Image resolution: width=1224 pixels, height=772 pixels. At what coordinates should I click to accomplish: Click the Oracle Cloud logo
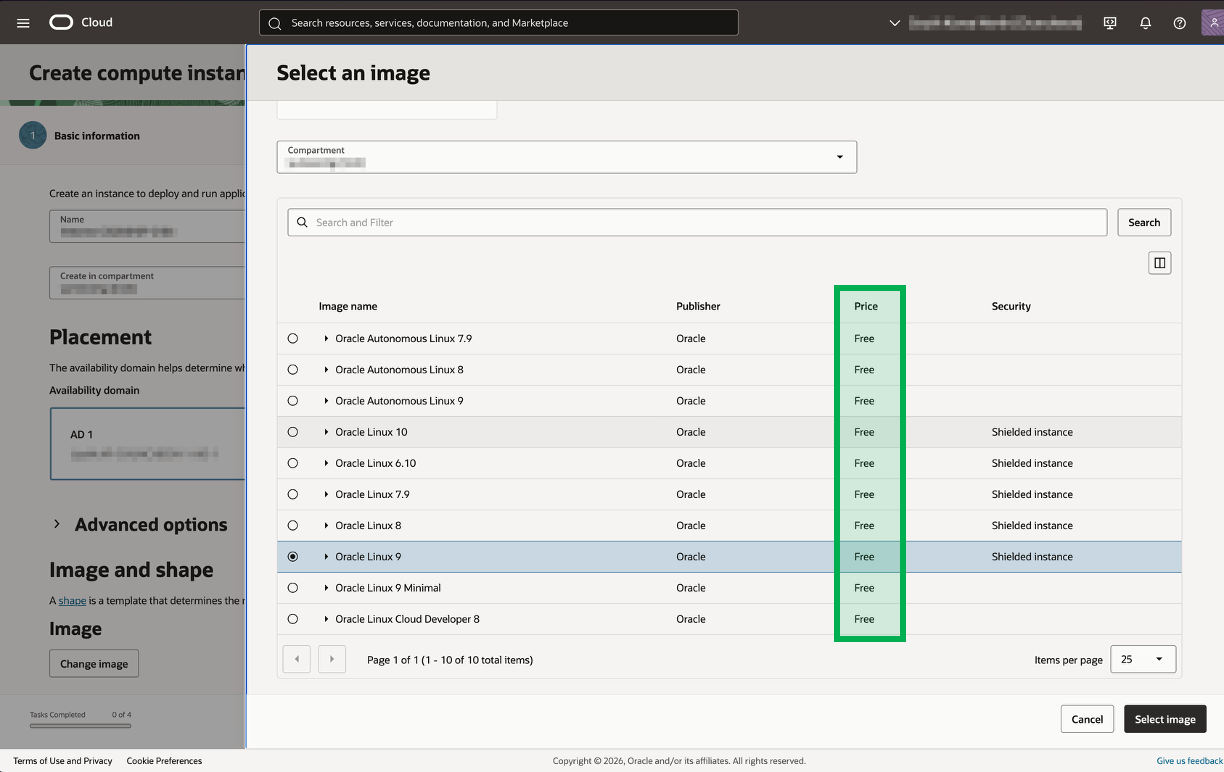pyautogui.click(x=81, y=22)
